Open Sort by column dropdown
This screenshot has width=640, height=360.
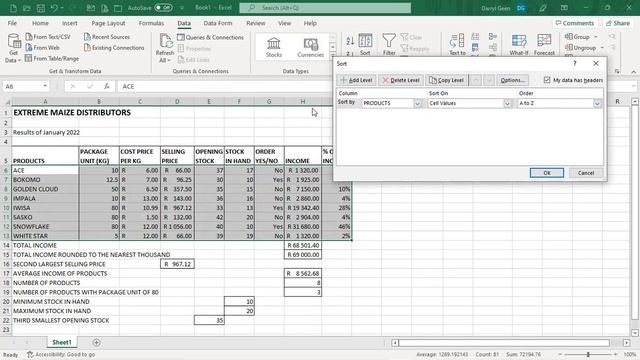[x=417, y=104]
